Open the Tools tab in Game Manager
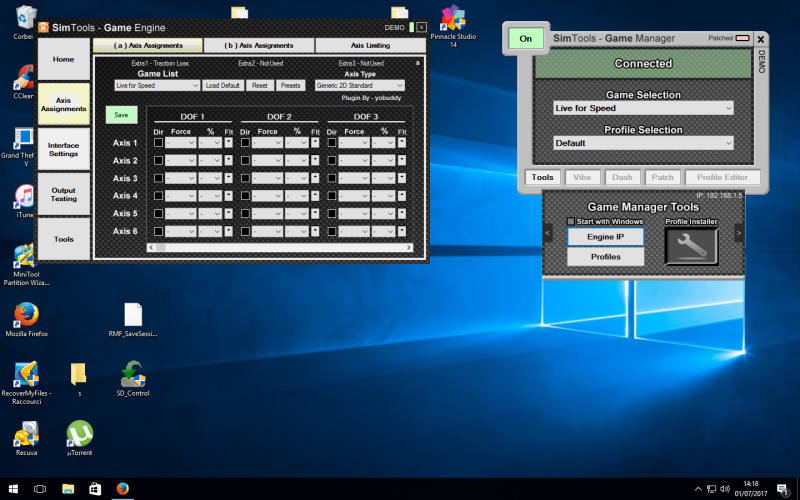 coord(542,177)
